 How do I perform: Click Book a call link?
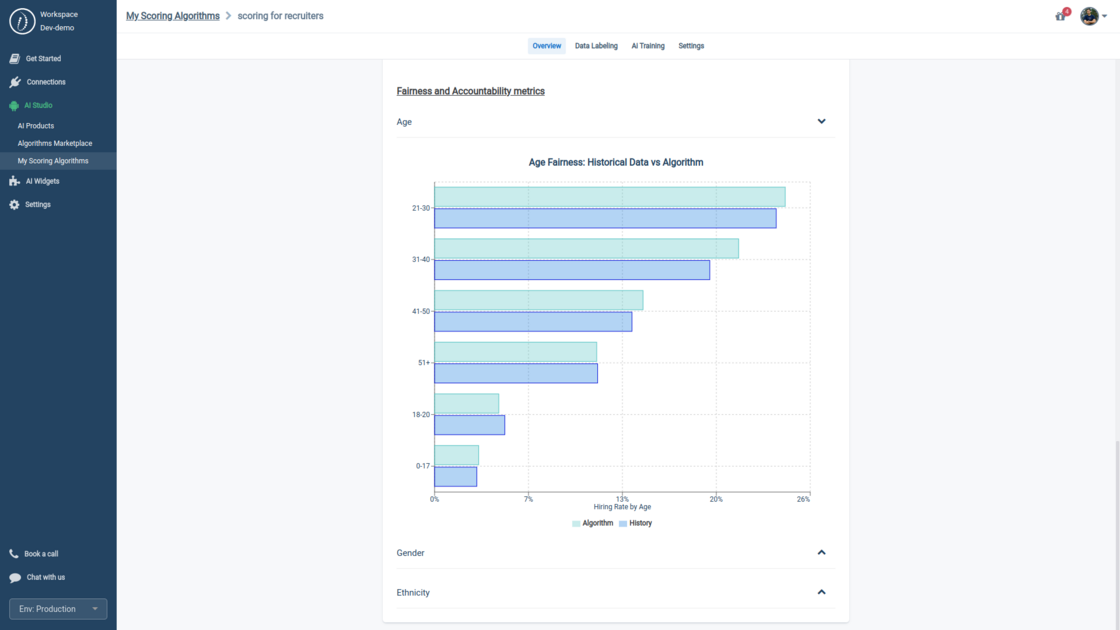click(41, 554)
